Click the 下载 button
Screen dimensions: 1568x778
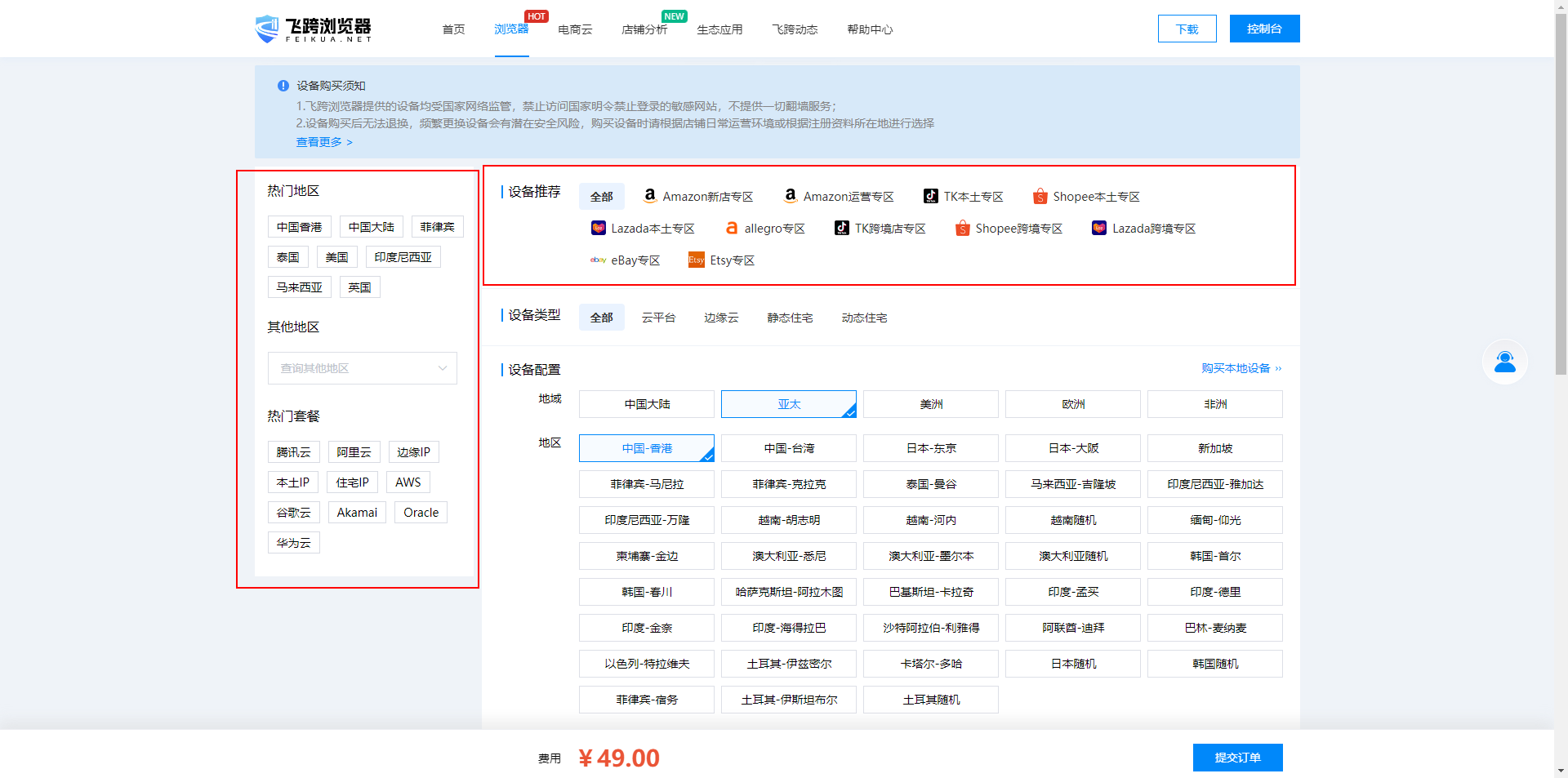[1187, 29]
